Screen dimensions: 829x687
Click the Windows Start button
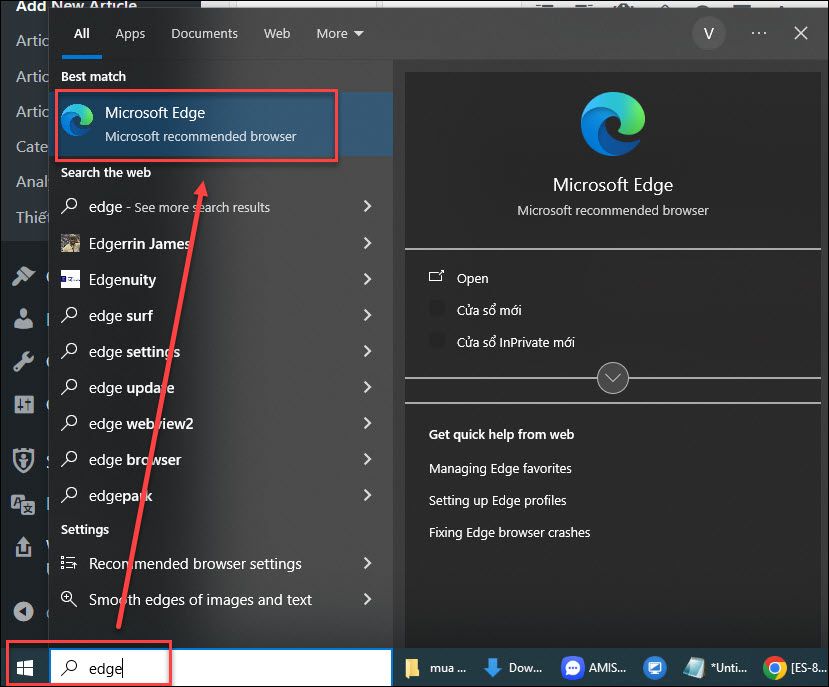pos(26,667)
